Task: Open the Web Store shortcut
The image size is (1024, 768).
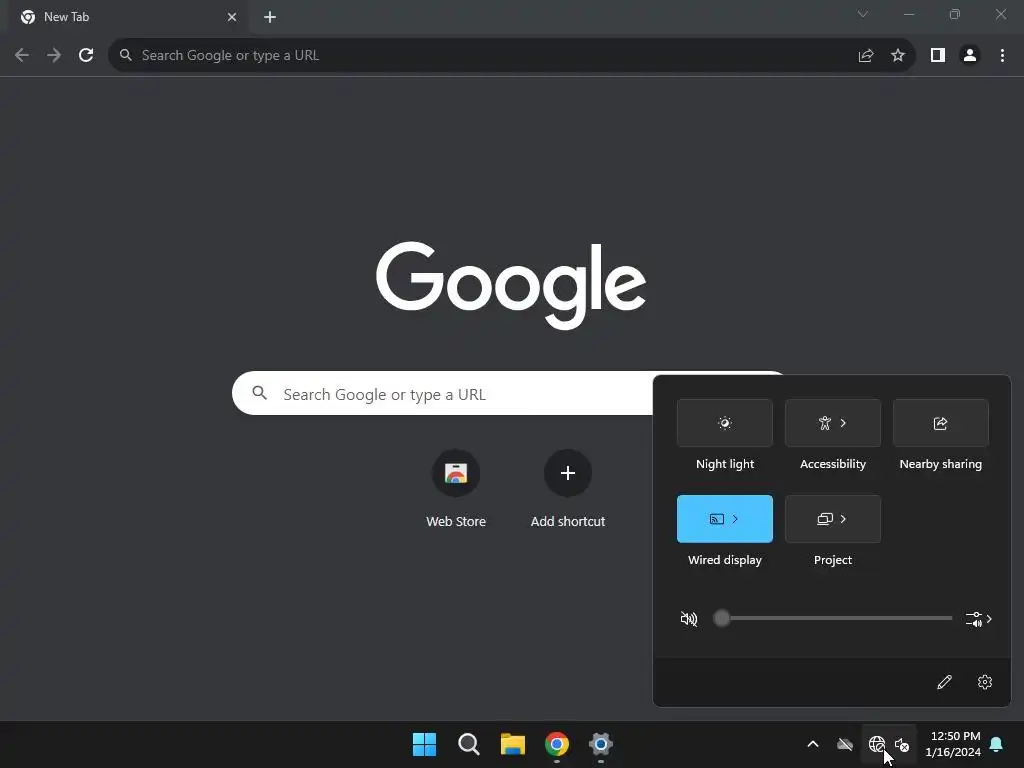Action: [x=456, y=487]
